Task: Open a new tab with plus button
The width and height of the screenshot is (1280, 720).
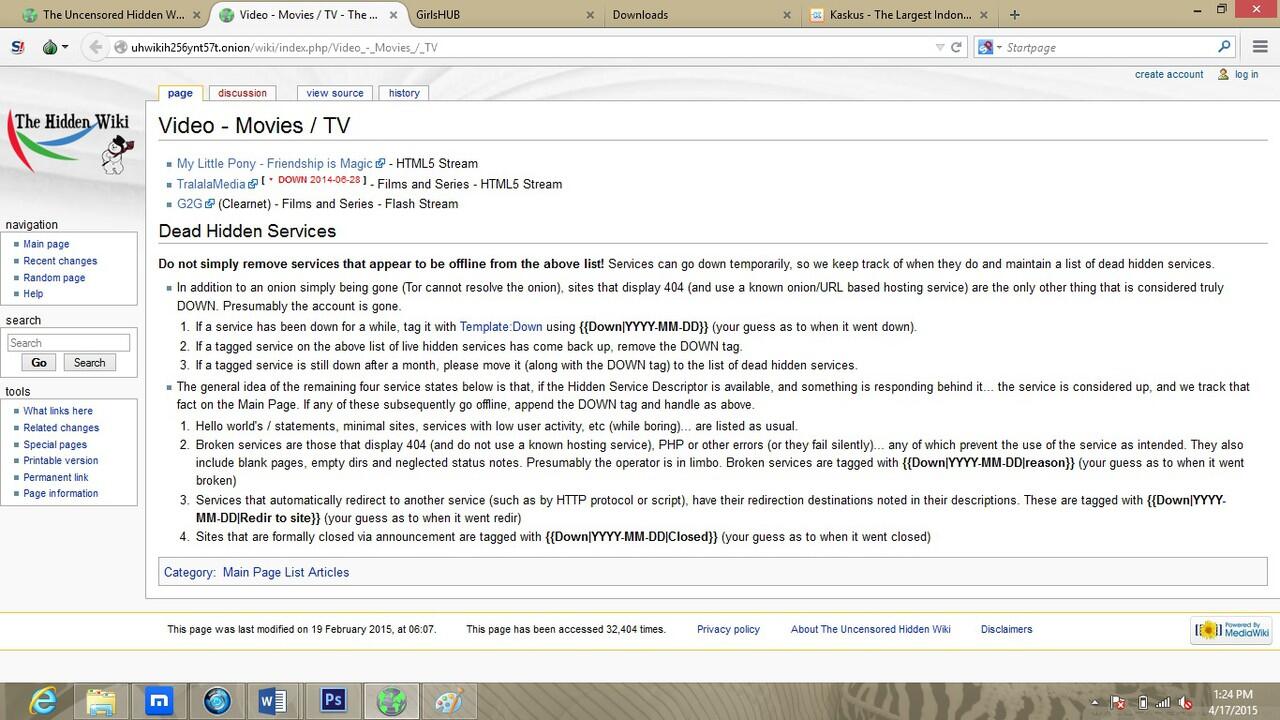Action: pyautogui.click(x=1015, y=15)
